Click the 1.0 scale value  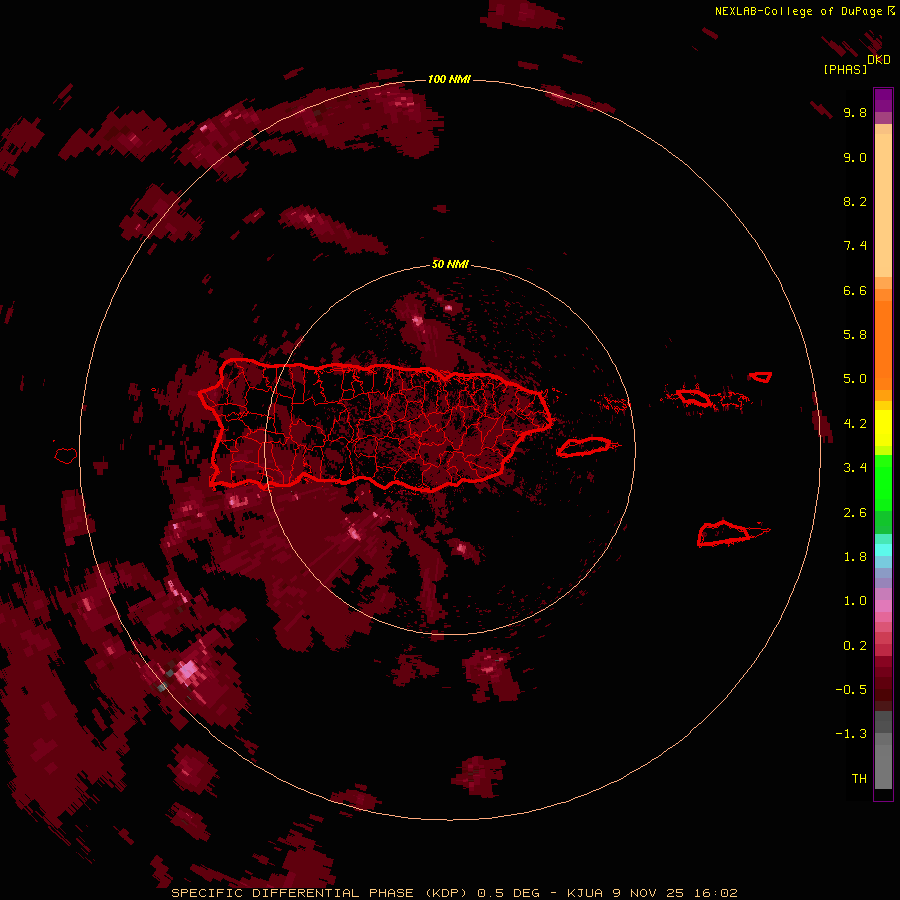tap(855, 601)
